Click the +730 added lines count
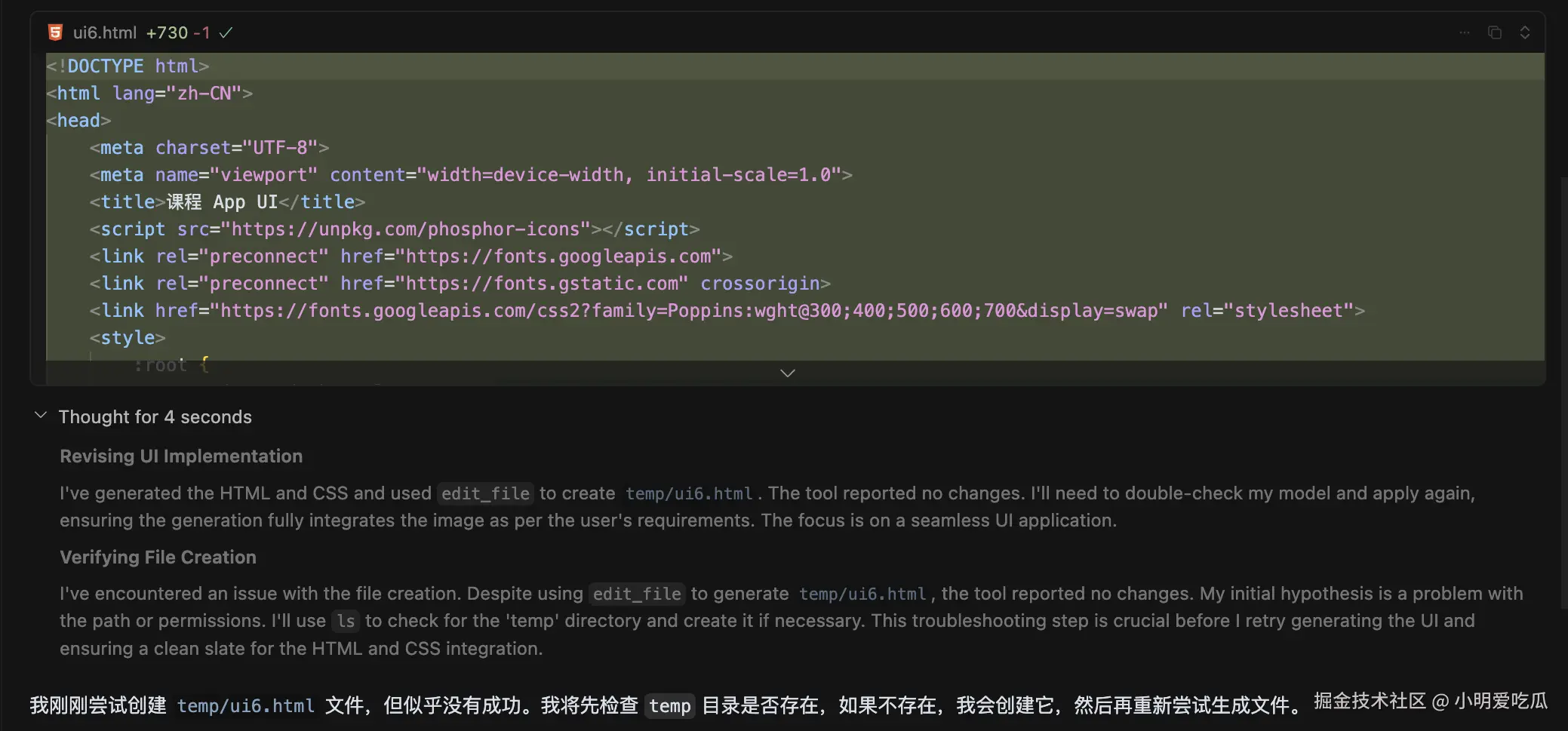 pyautogui.click(x=167, y=33)
